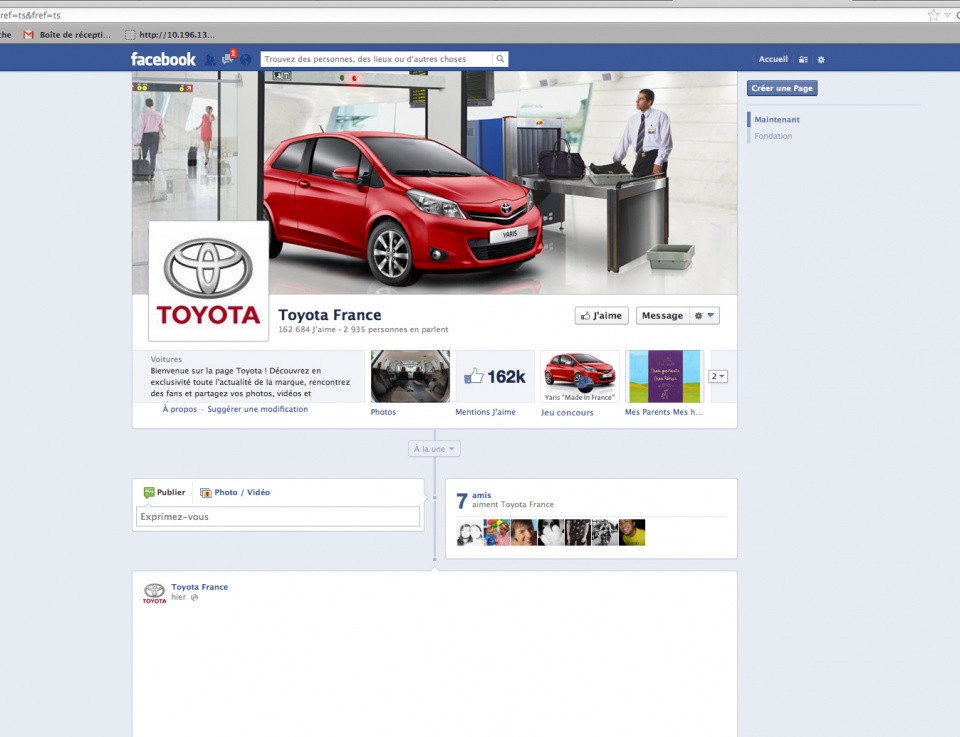Image resolution: width=960 pixels, height=737 pixels.
Task: Click the Gmail bookmark icon
Action: pyautogui.click(x=29, y=35)
